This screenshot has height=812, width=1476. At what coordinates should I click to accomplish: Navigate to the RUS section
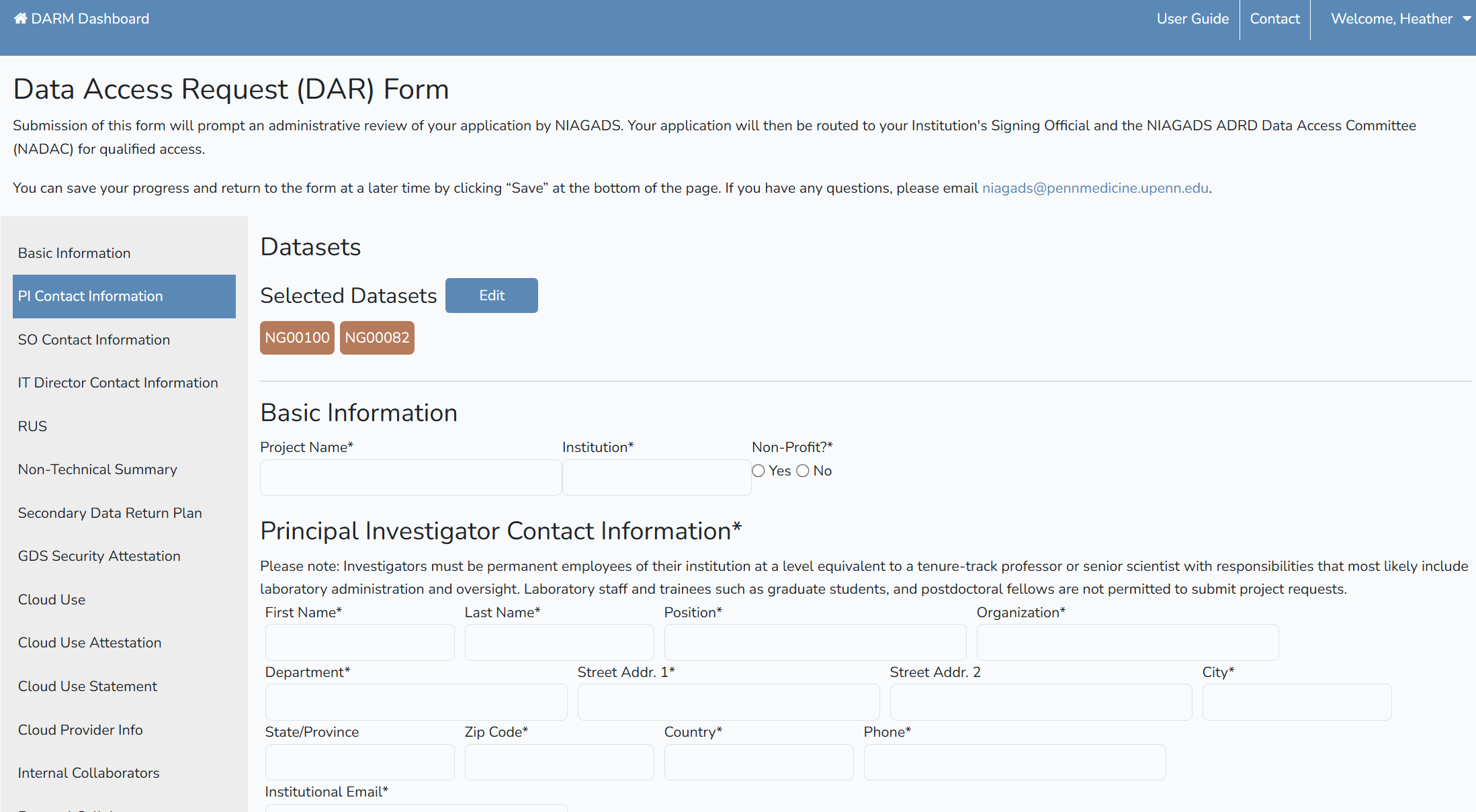[x=32, y=426]
